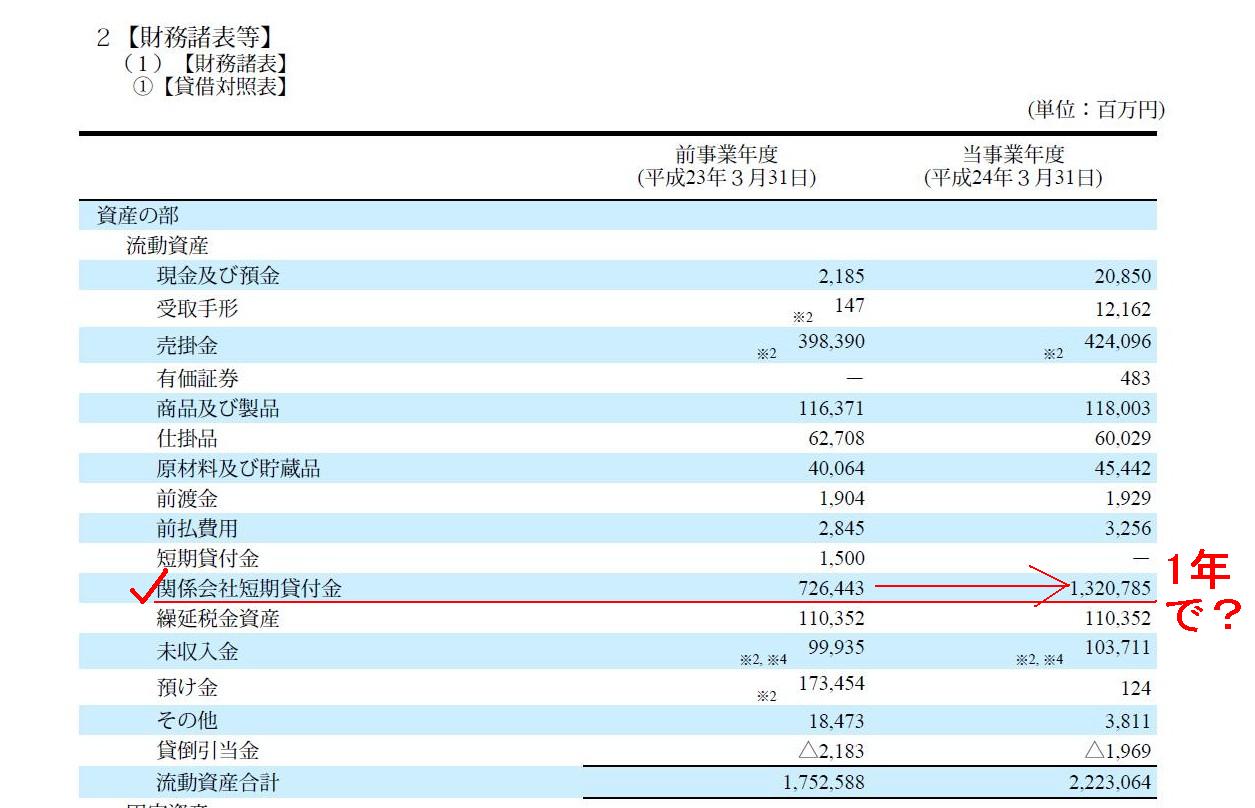1255x808 pixels.
Task: Select the 未収入金 row label
Action: coord(197,652)
